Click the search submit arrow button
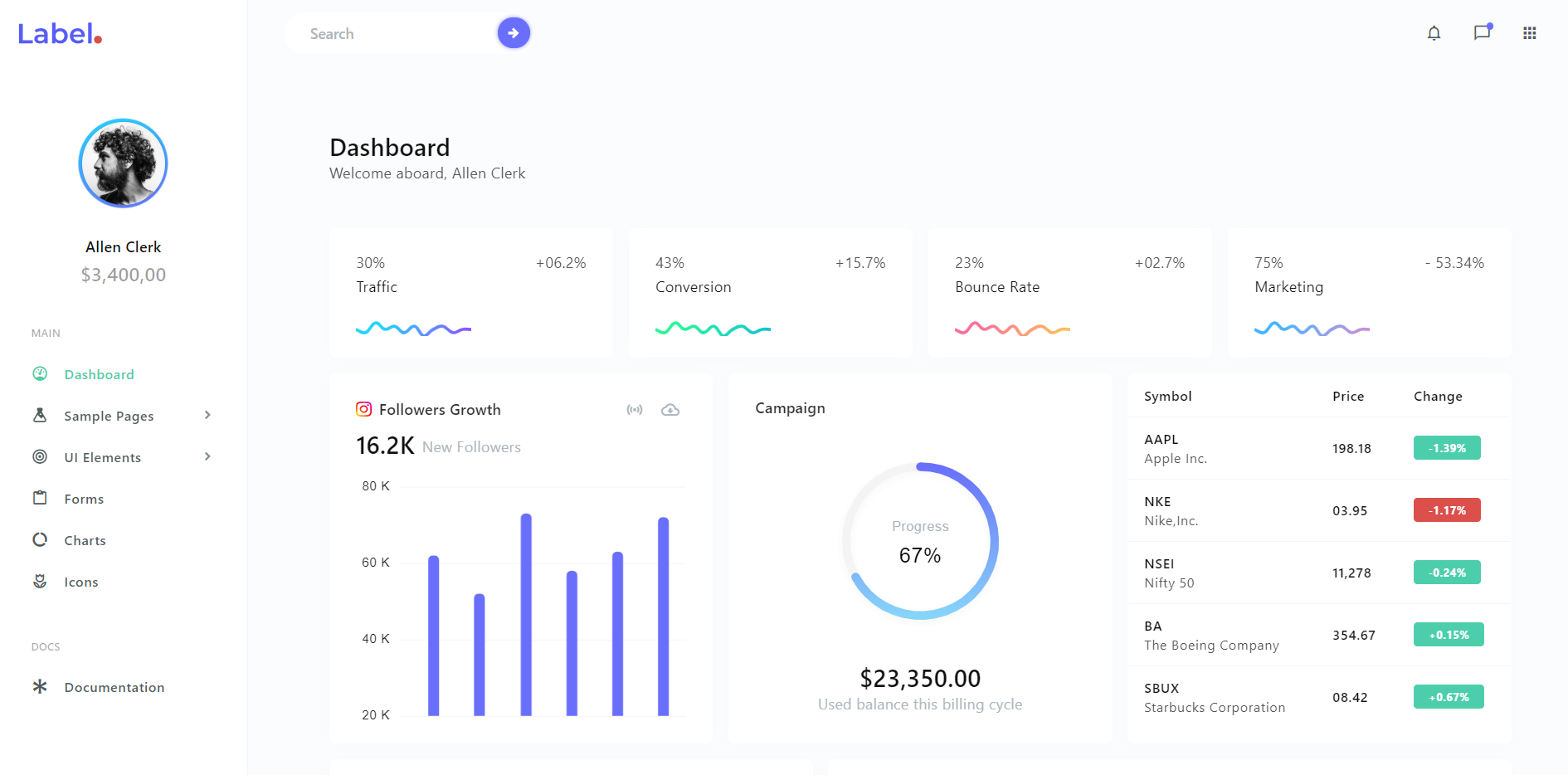 514,32
